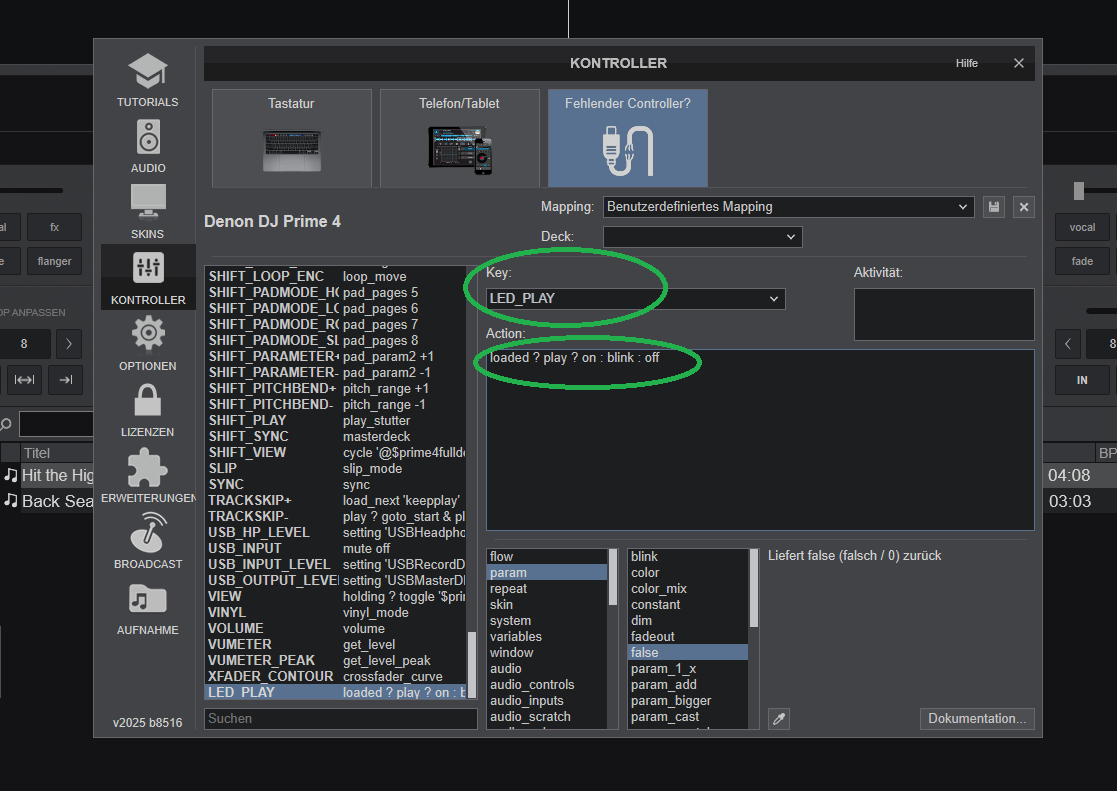The image size is (1117, 791).
Task: Pick the fadeout action
Action: tap(688, 636)
